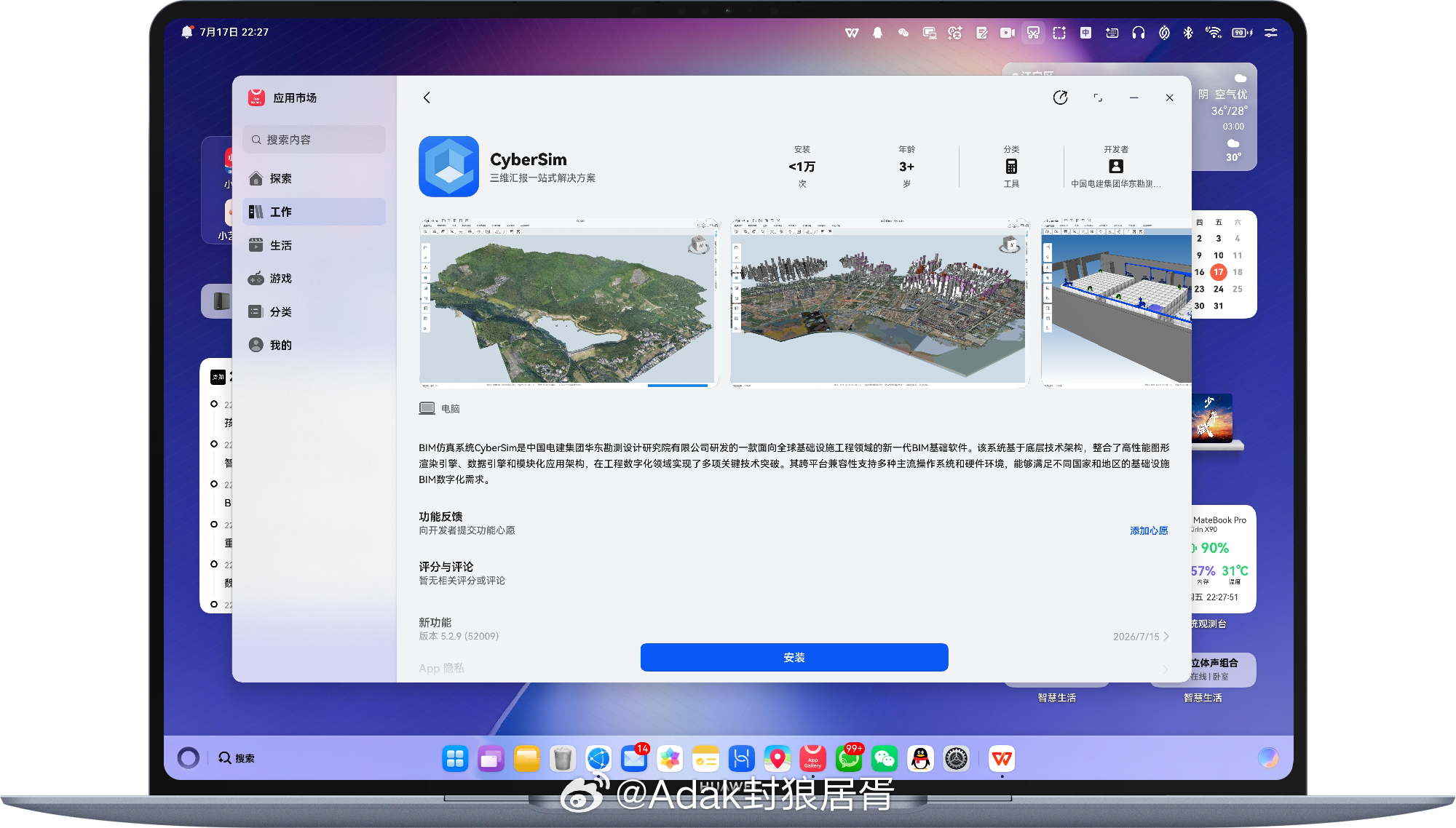Viewport: 1456px width, 828px height.
Task: Select date 24 in calendar widget
Action: (x=1219, y=289)
